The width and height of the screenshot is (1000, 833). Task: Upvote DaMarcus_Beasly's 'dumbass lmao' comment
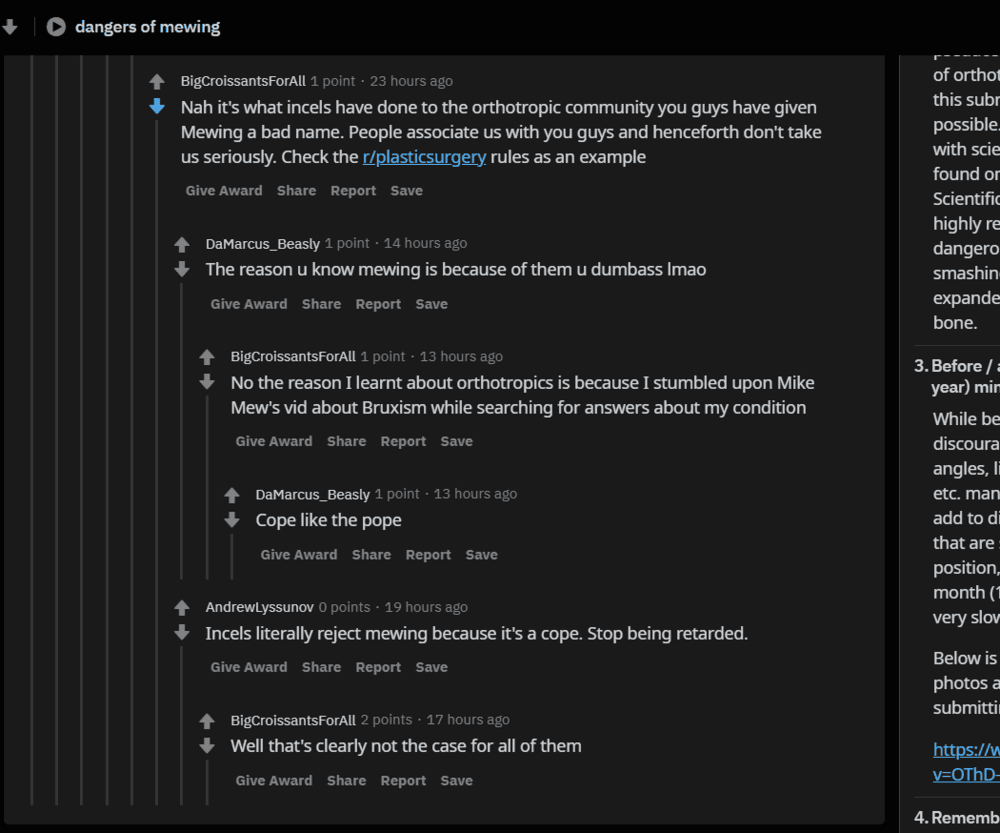(182, 244)
